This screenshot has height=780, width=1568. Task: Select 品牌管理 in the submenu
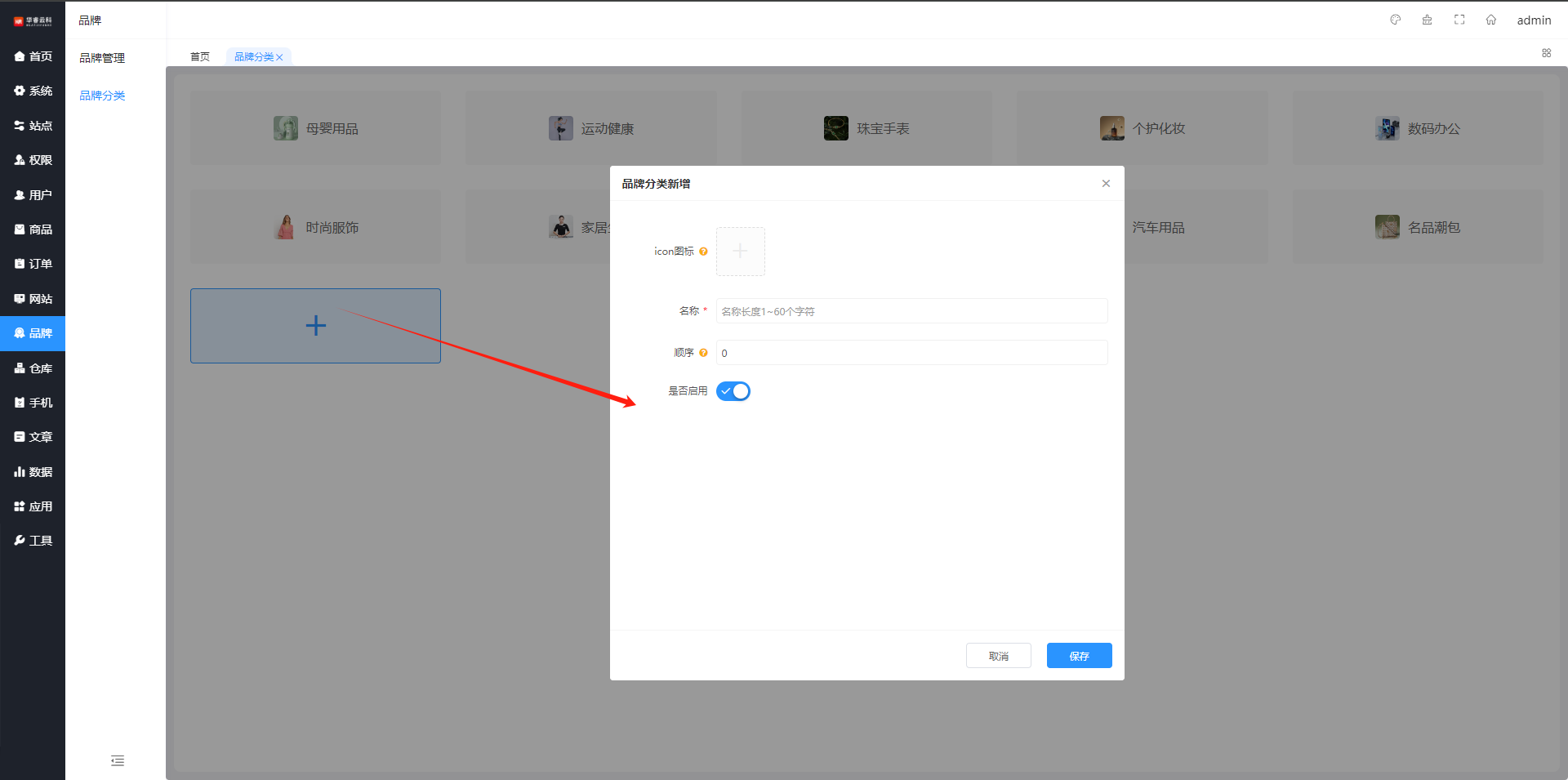coord(102,58)
